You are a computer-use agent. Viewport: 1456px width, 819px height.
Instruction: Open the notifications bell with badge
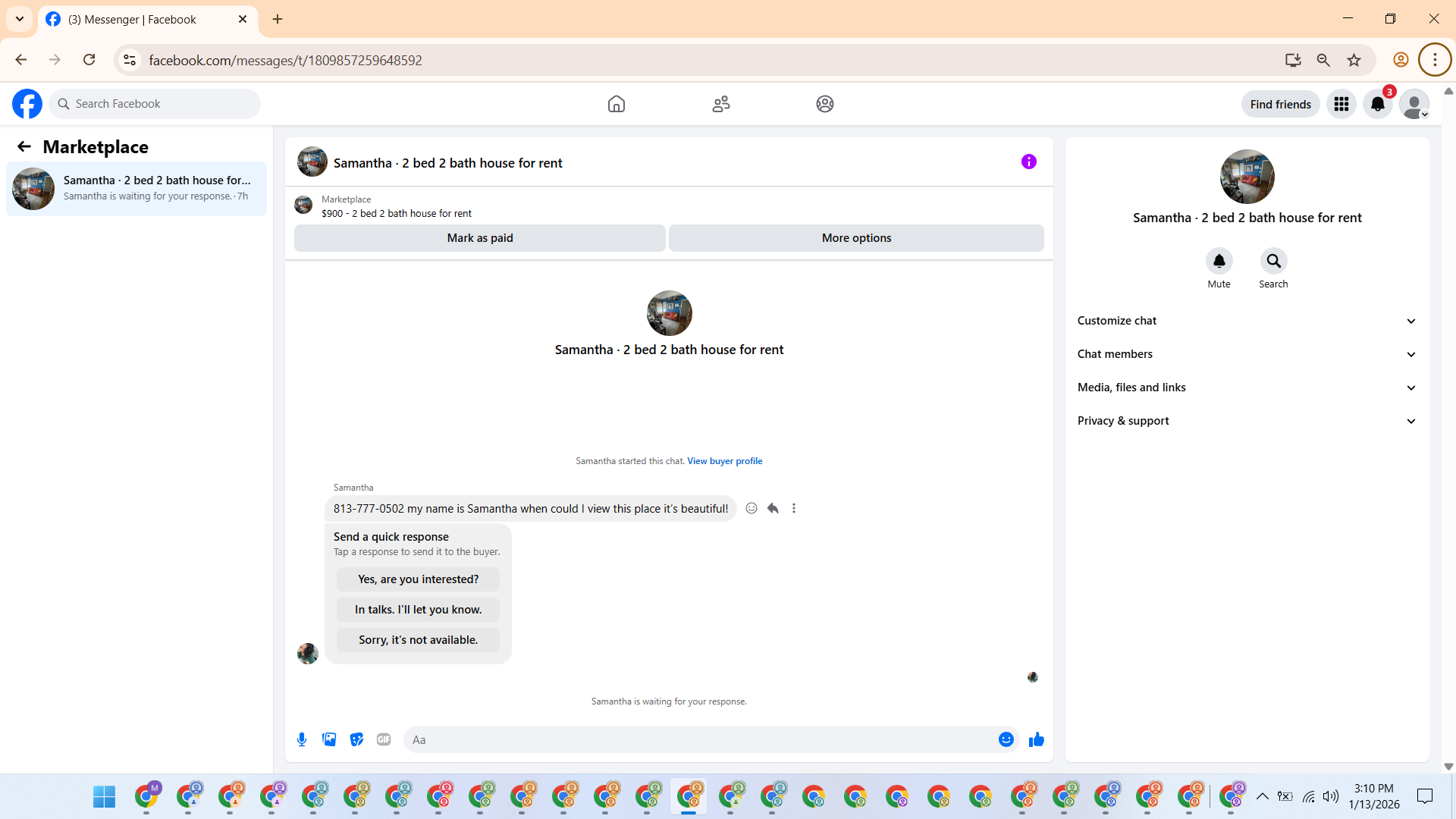coord(1377,104)
